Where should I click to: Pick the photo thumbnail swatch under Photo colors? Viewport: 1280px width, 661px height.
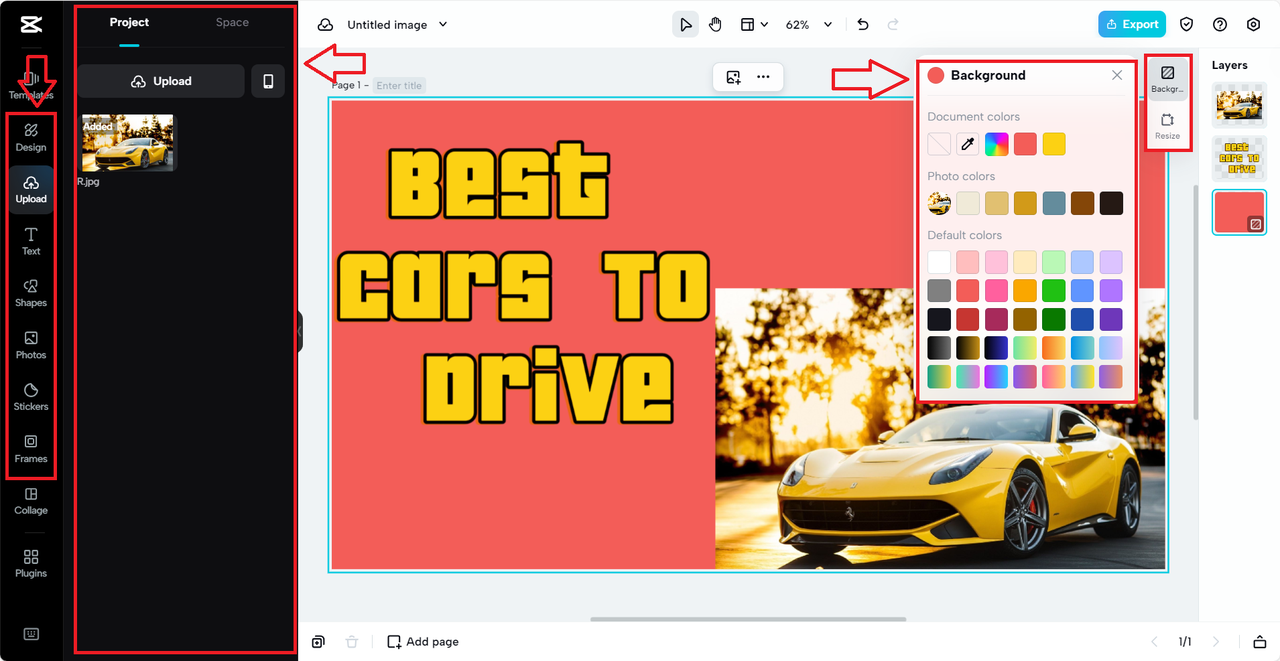939,203
